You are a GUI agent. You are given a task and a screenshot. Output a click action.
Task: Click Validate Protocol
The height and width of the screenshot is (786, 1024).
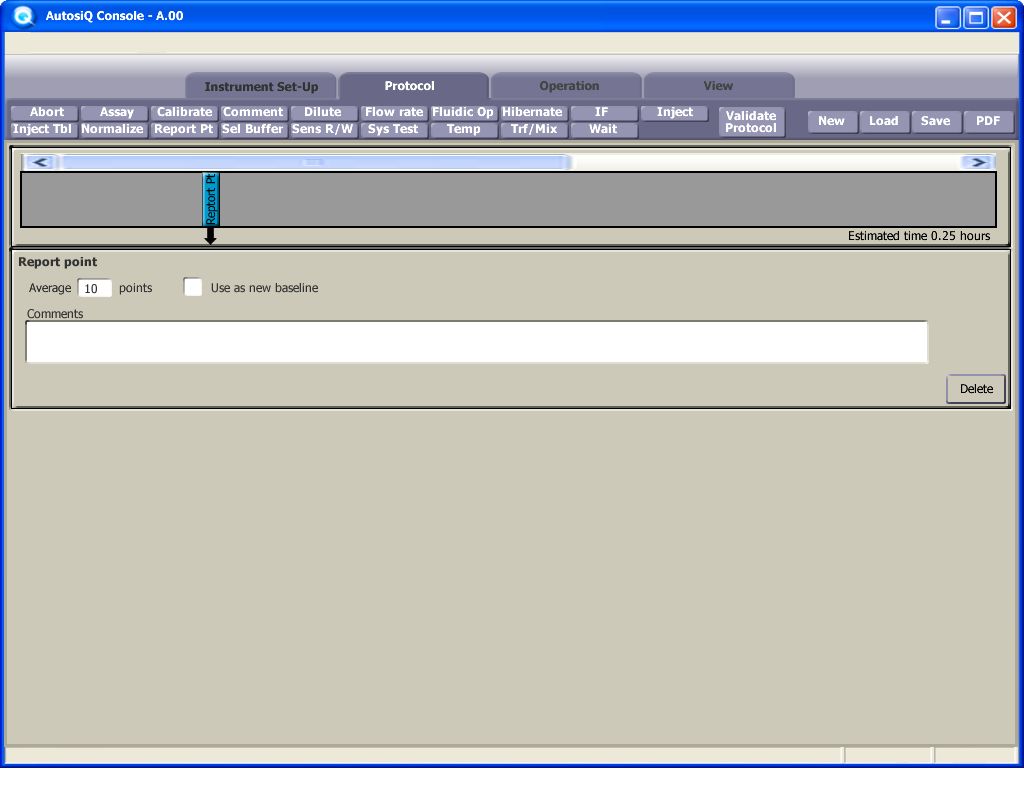pyautogui.click(x=751, y=121)
